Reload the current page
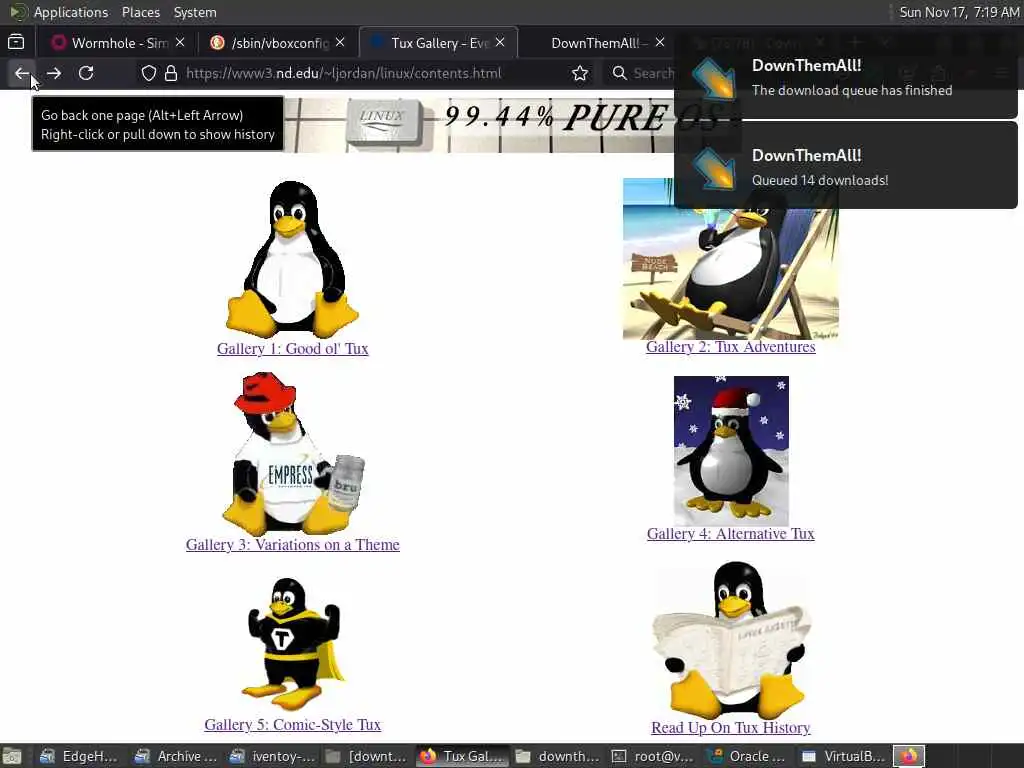Image resolution: width=1024 pixels, height=768 pixels. click(x=86, y=73)
